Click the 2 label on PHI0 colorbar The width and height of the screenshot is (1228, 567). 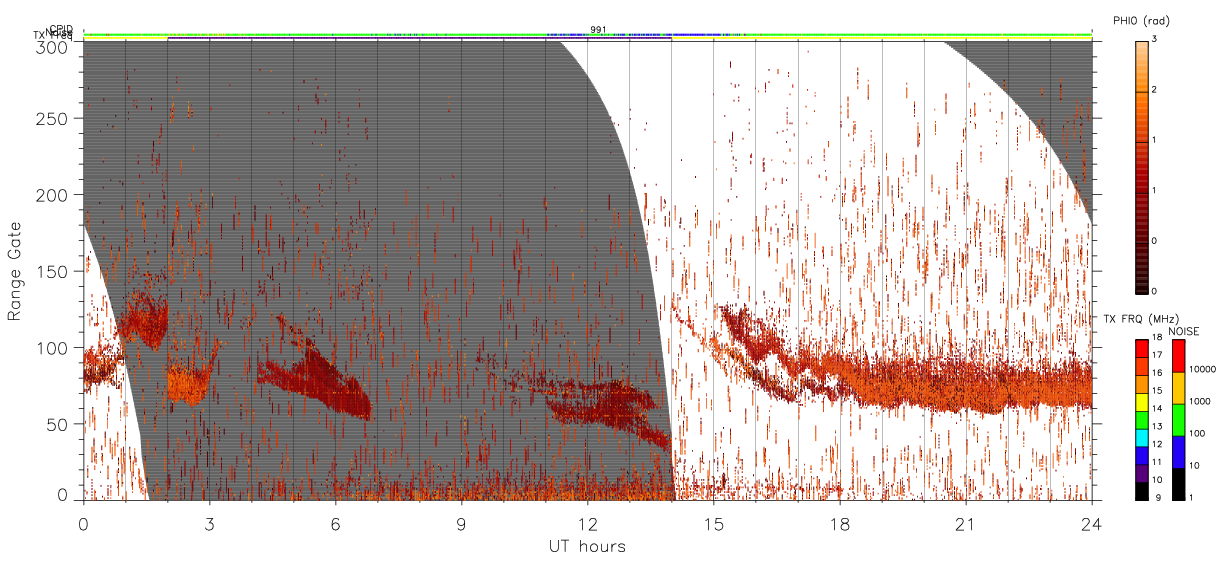pos(1152,91)
